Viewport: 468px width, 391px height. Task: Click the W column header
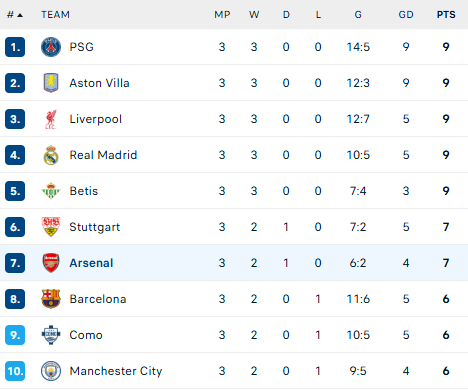click(254, 15)
